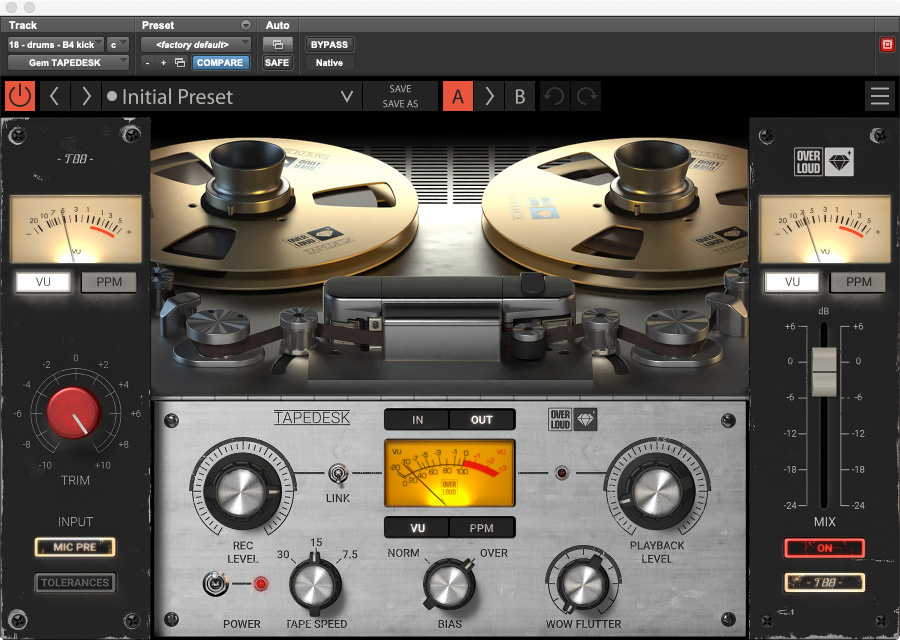Viewport: 900px width, 640px height.
Task: Toggle the MIC PRE input button
Action: [75, 547]
